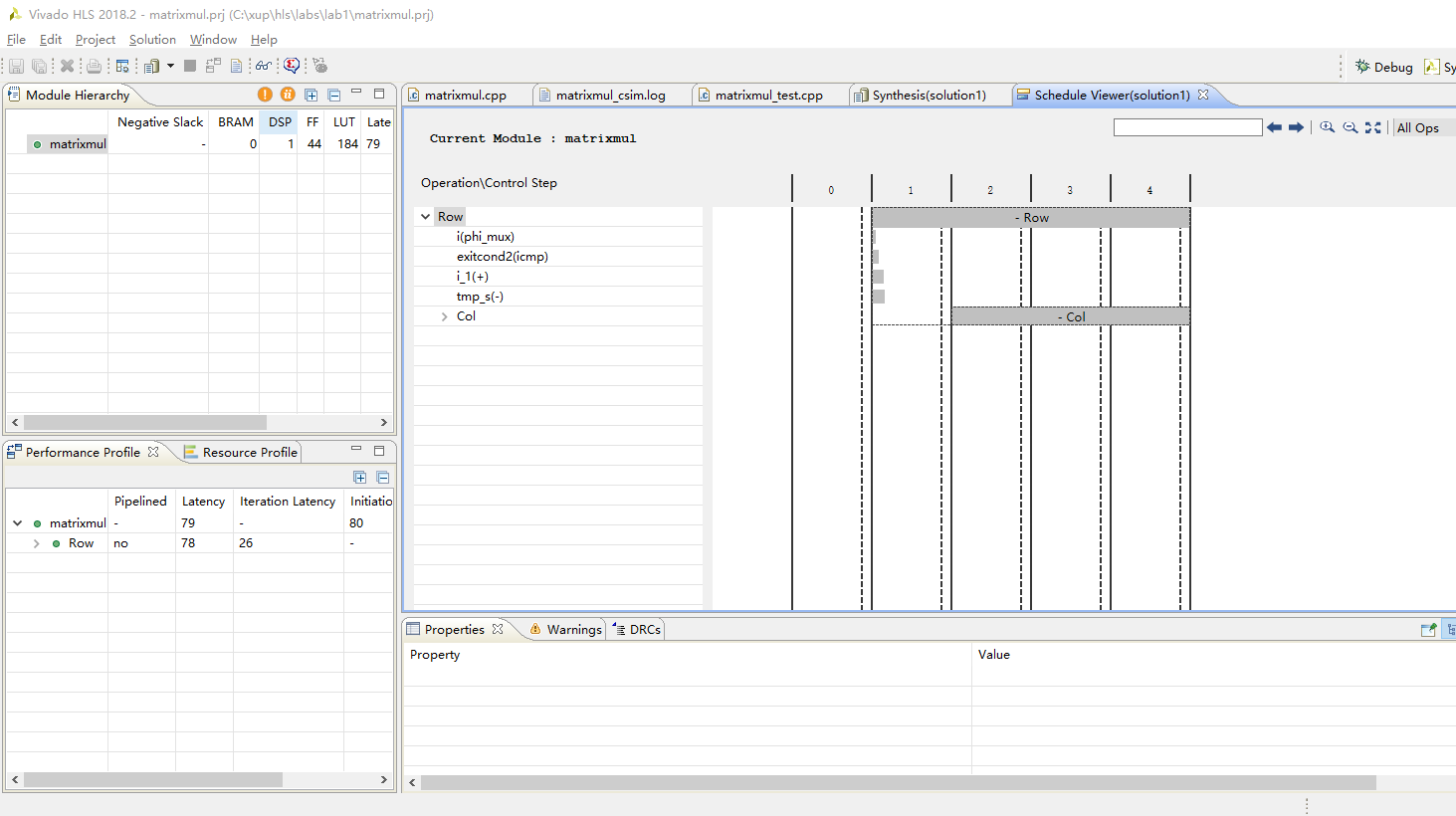
Task: Collapse all in Module Hierarchy panel
Action: 333,95
